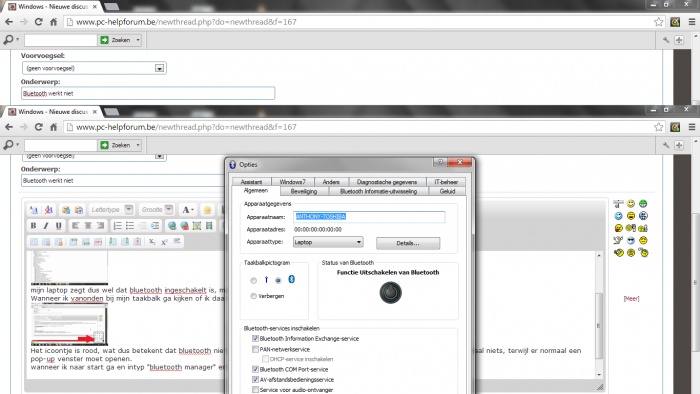Click the wrench icon in the upper window's toolbar
Screen dimensions: 700x394
coord(666,40)
